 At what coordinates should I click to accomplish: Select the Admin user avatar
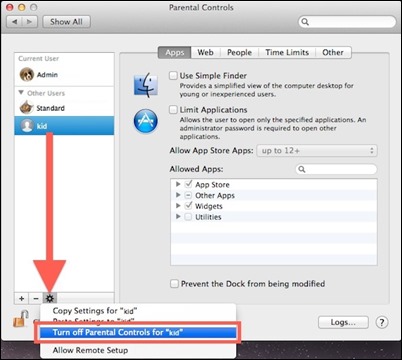27,74
